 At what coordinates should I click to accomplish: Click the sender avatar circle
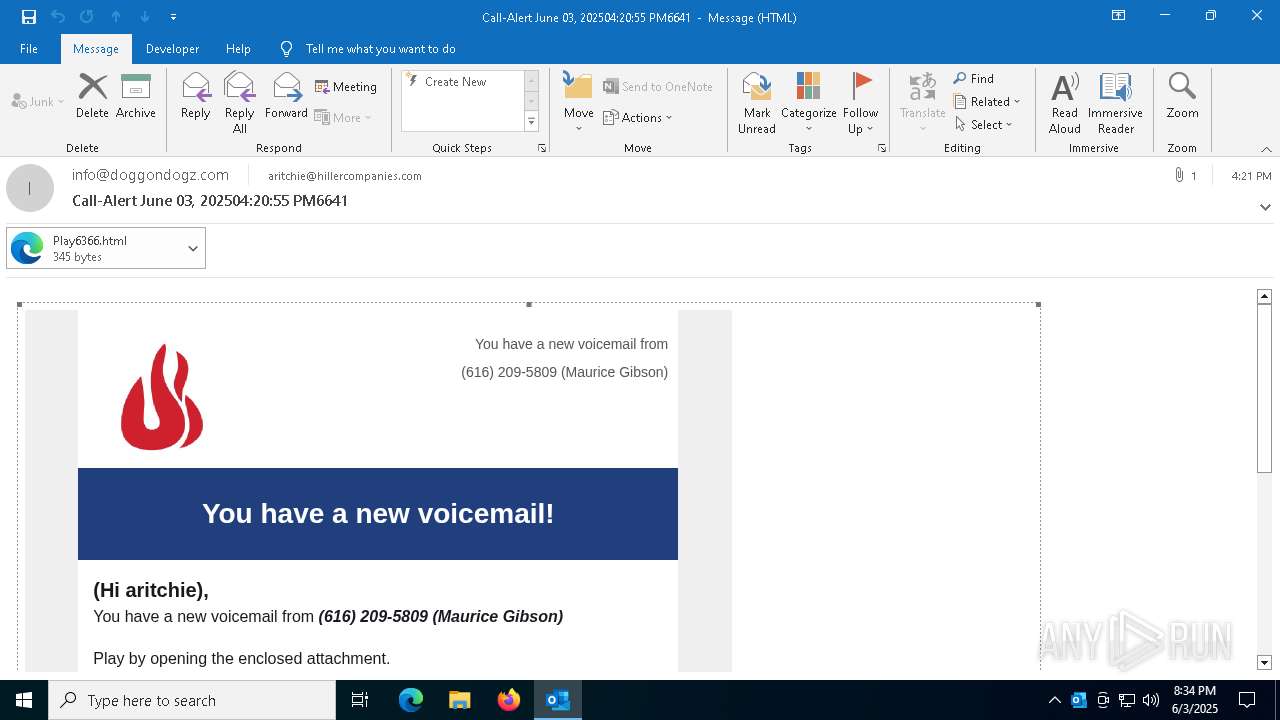pyautogui.click(x=30, y=188)
